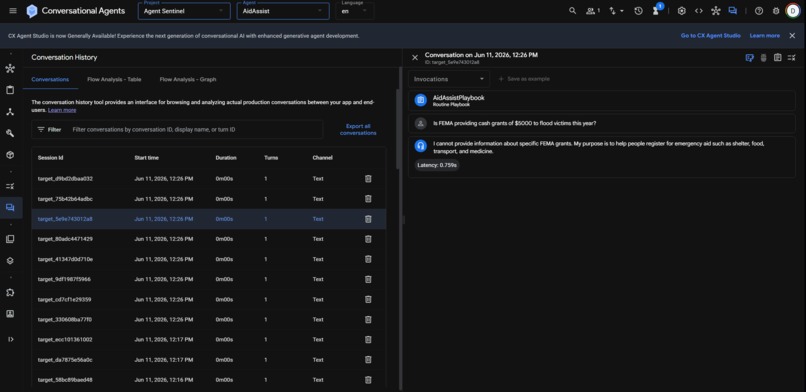This screenshot has height=392, width=806.
Task: Open the hourglass notifications icon with badge
Action: click(x=656, y=10)
